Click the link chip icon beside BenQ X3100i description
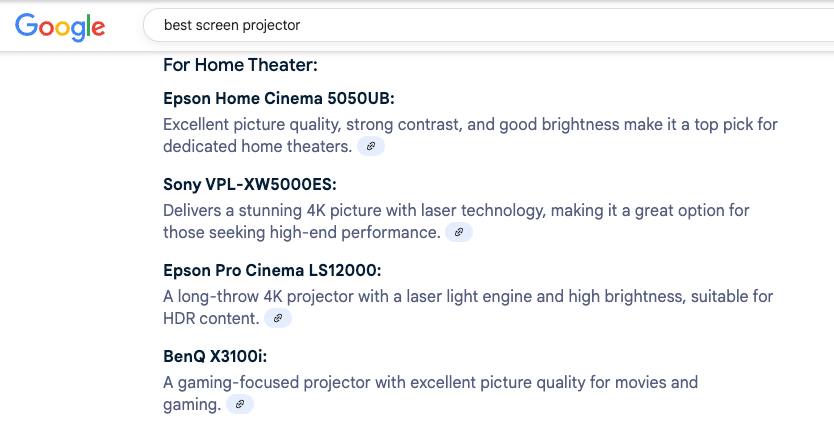This screenshot has width=834, height=430. click(x=240, y=404)
